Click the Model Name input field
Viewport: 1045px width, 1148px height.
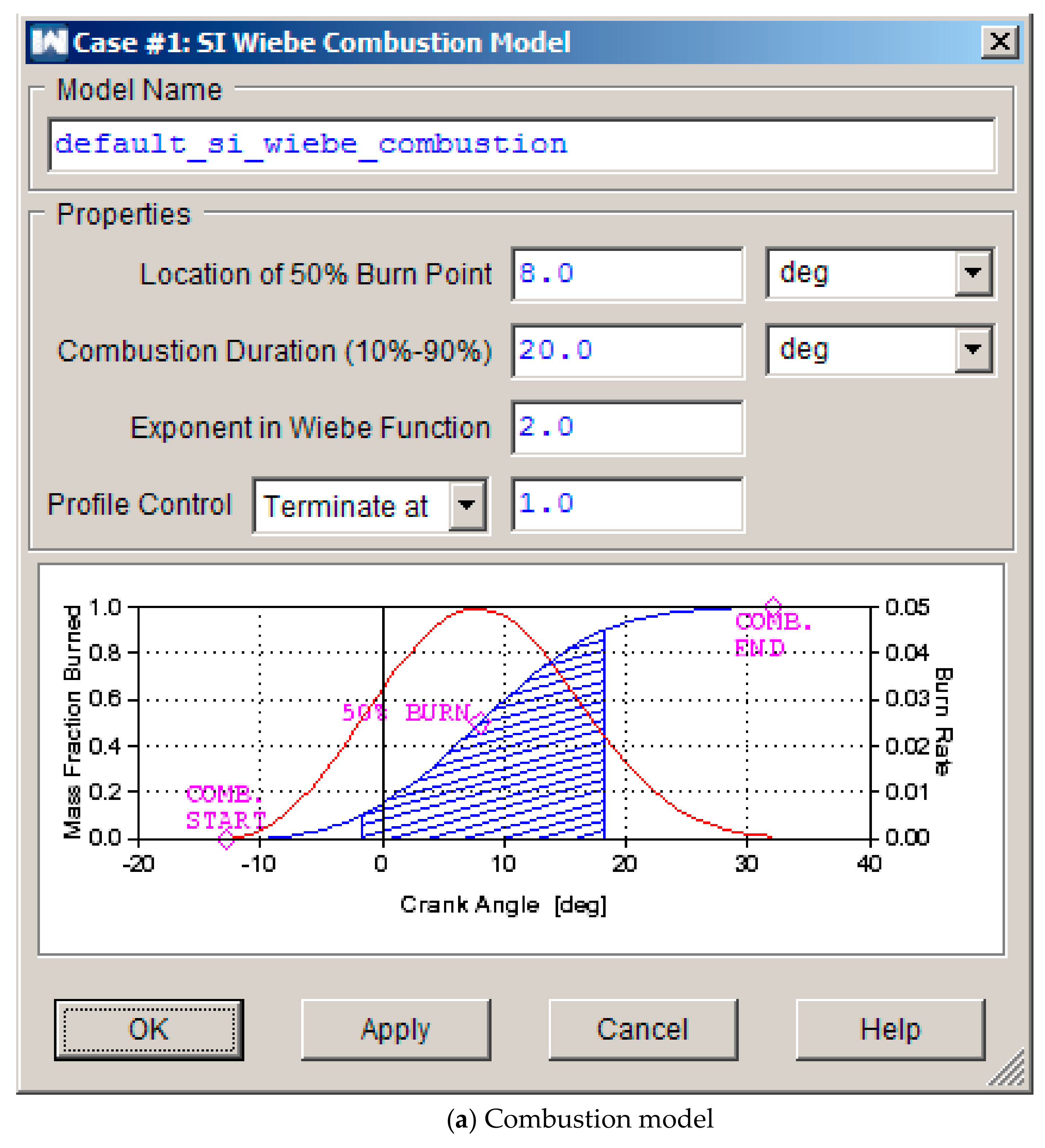point(521,145)
